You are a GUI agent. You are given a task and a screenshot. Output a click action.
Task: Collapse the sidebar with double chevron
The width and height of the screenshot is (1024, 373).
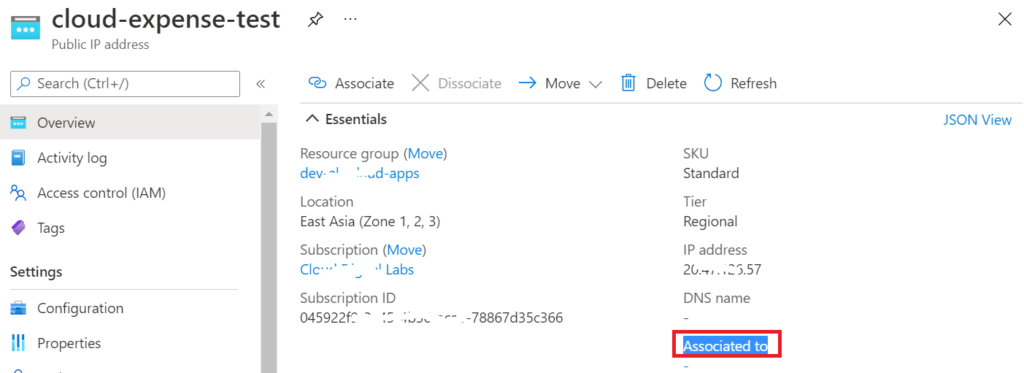click(x=260, y=84)
